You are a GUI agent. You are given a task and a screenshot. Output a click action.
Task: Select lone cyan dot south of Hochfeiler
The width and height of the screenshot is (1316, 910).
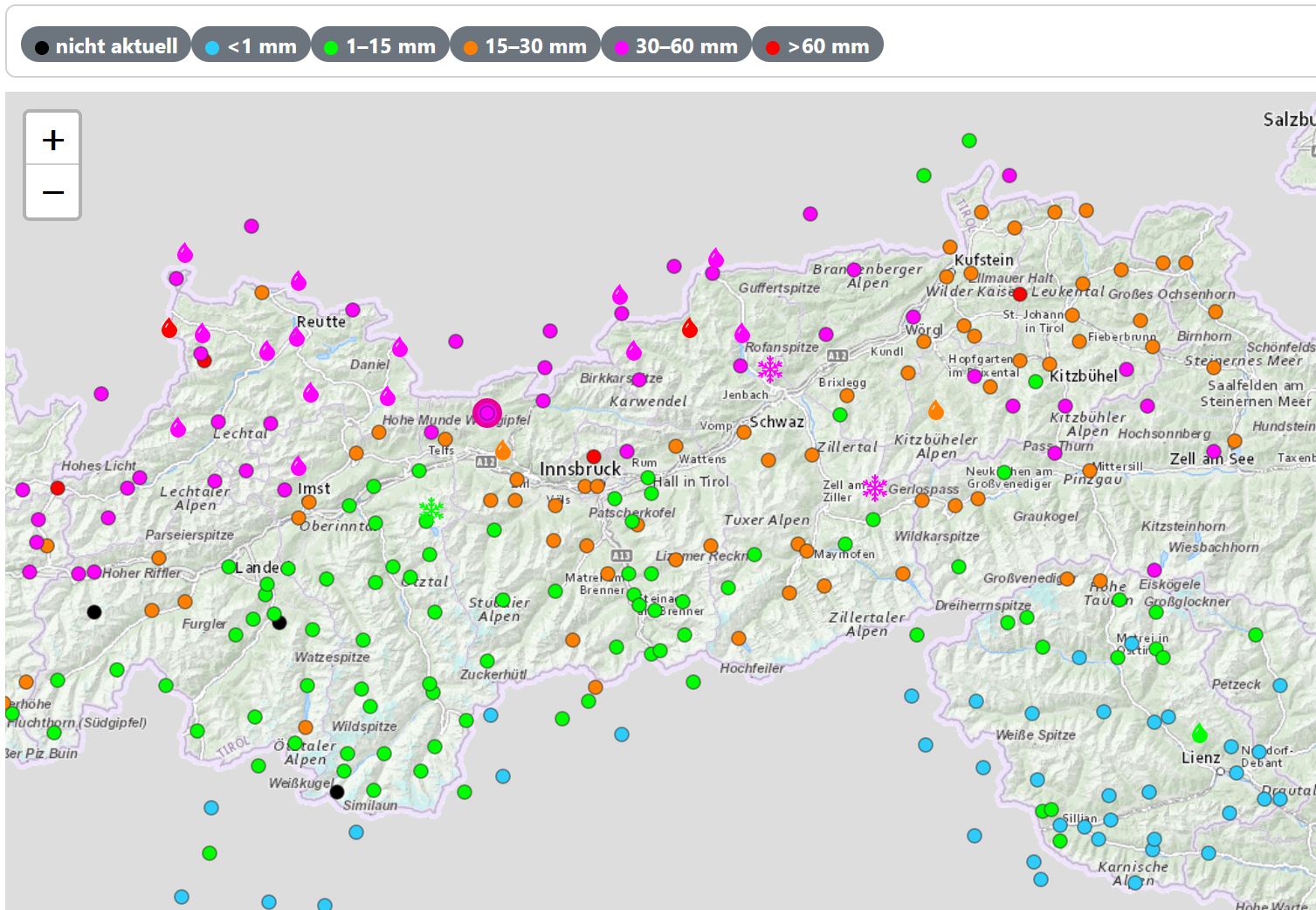tap(622, 734)
